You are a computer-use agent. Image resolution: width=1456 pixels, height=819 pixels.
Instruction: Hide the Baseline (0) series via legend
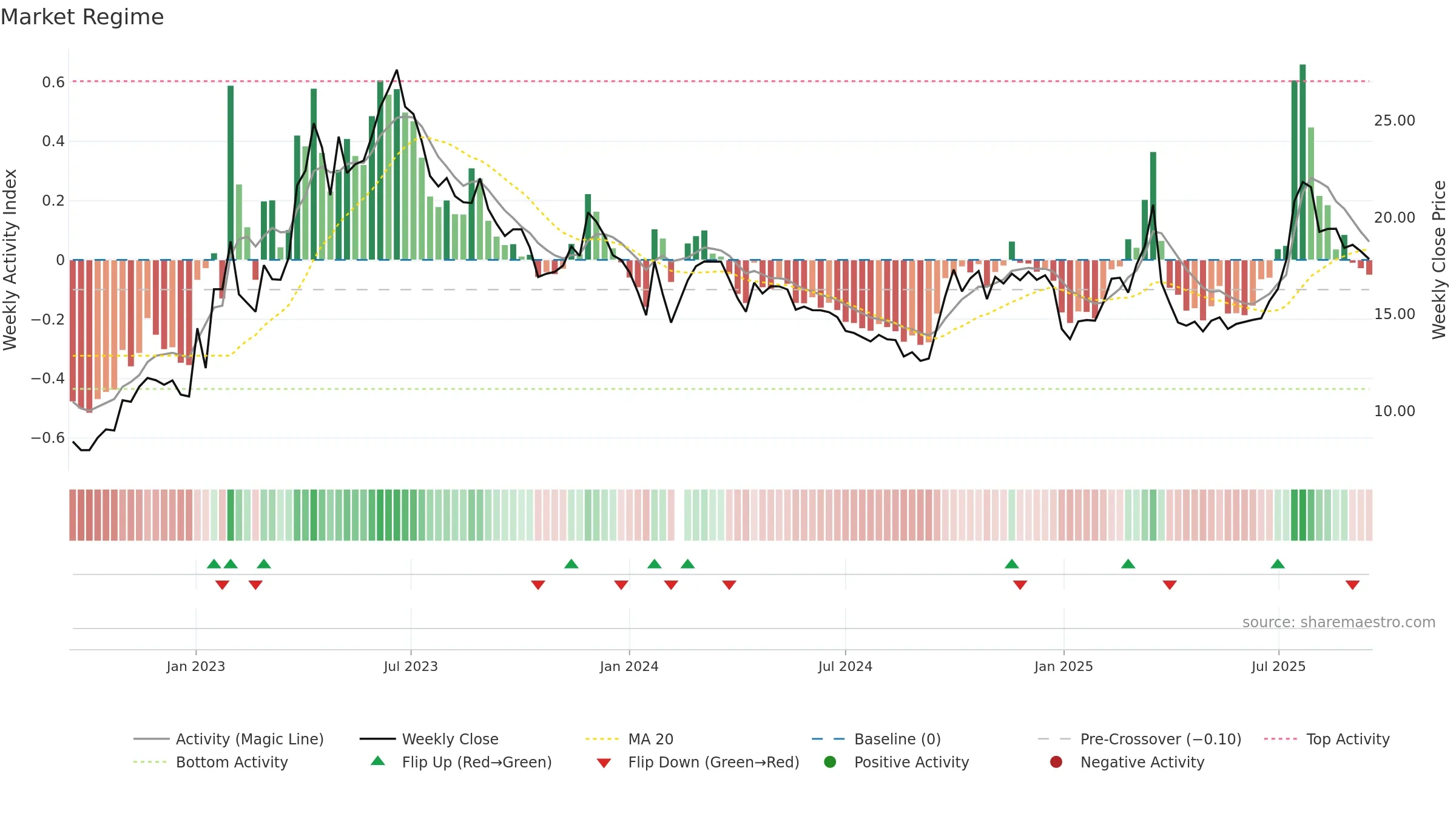click(x=876, y=739)
